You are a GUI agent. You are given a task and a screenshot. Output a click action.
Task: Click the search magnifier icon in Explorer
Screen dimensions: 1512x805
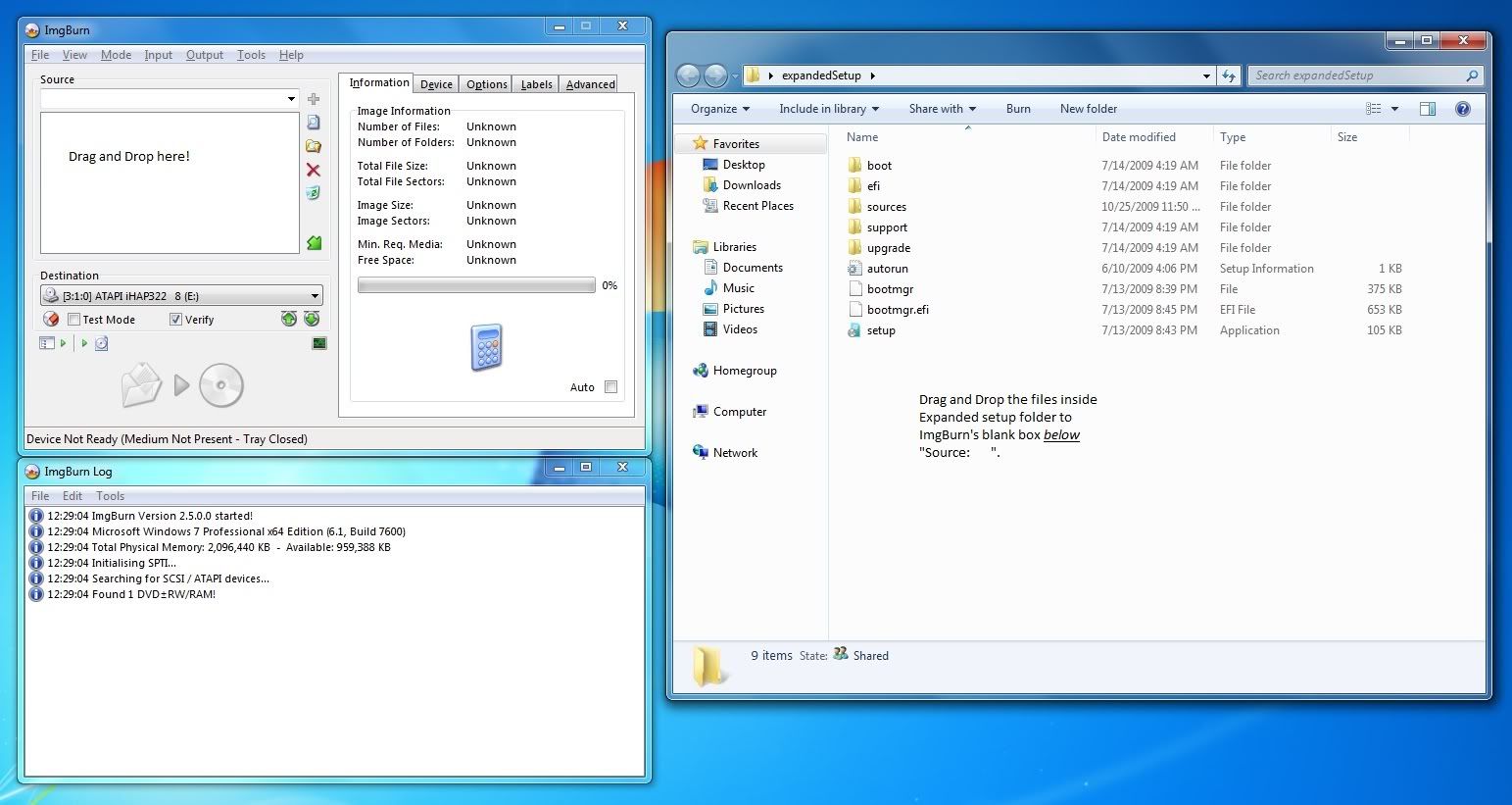1471,75
